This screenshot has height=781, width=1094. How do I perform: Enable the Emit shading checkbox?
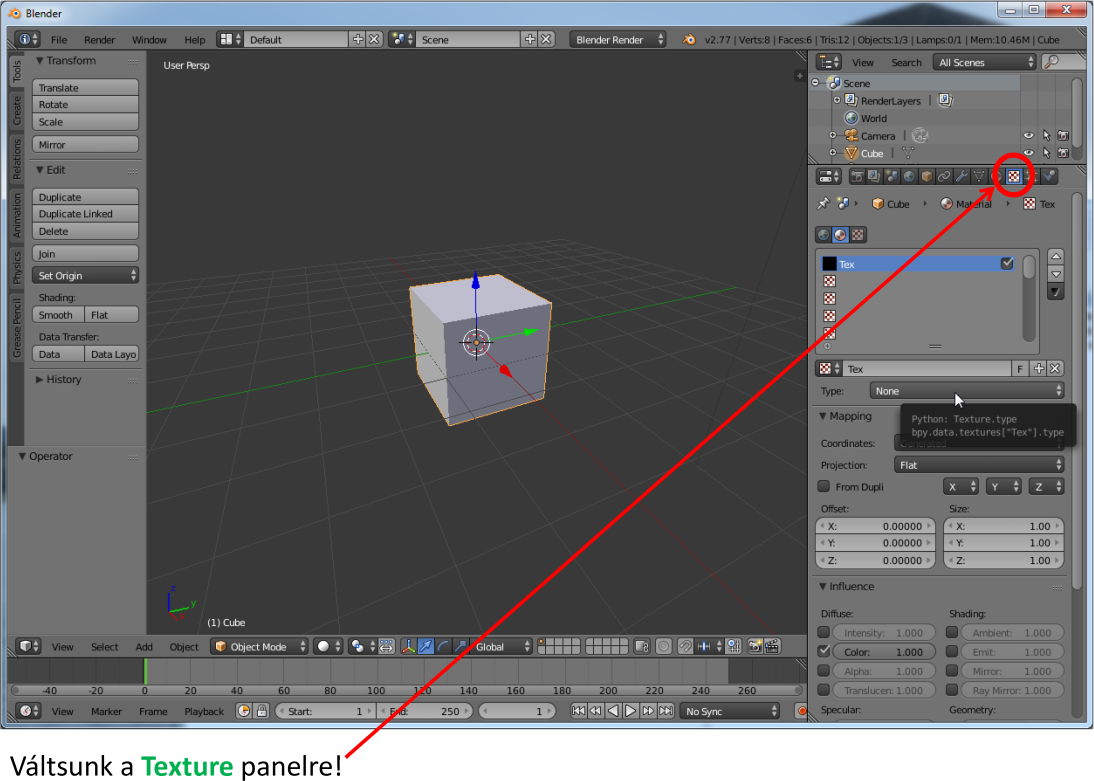(952, 651)
